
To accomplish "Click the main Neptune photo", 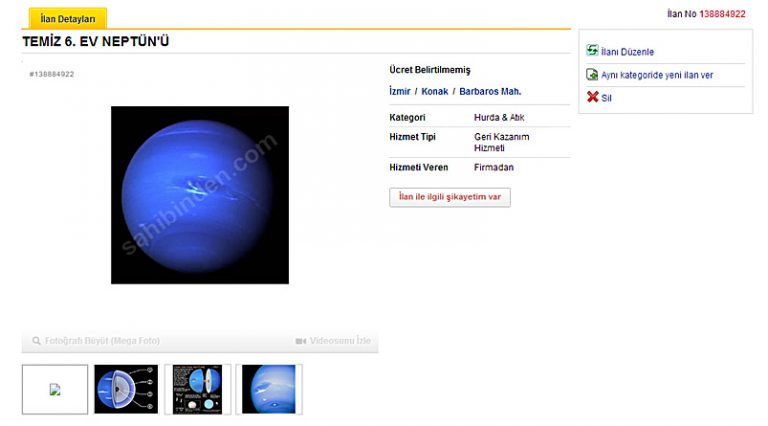I will click(200, 195).
